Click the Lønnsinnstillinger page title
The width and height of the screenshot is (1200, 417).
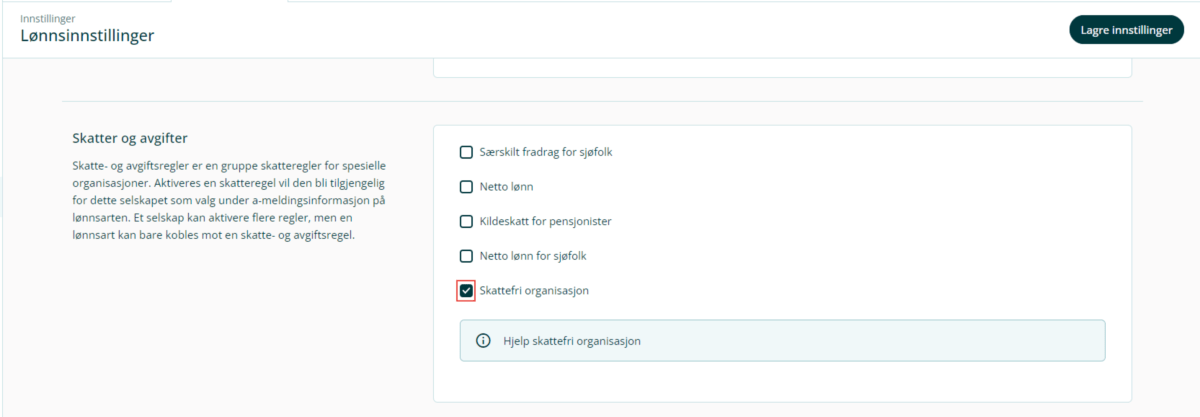[x=87, y=36]
